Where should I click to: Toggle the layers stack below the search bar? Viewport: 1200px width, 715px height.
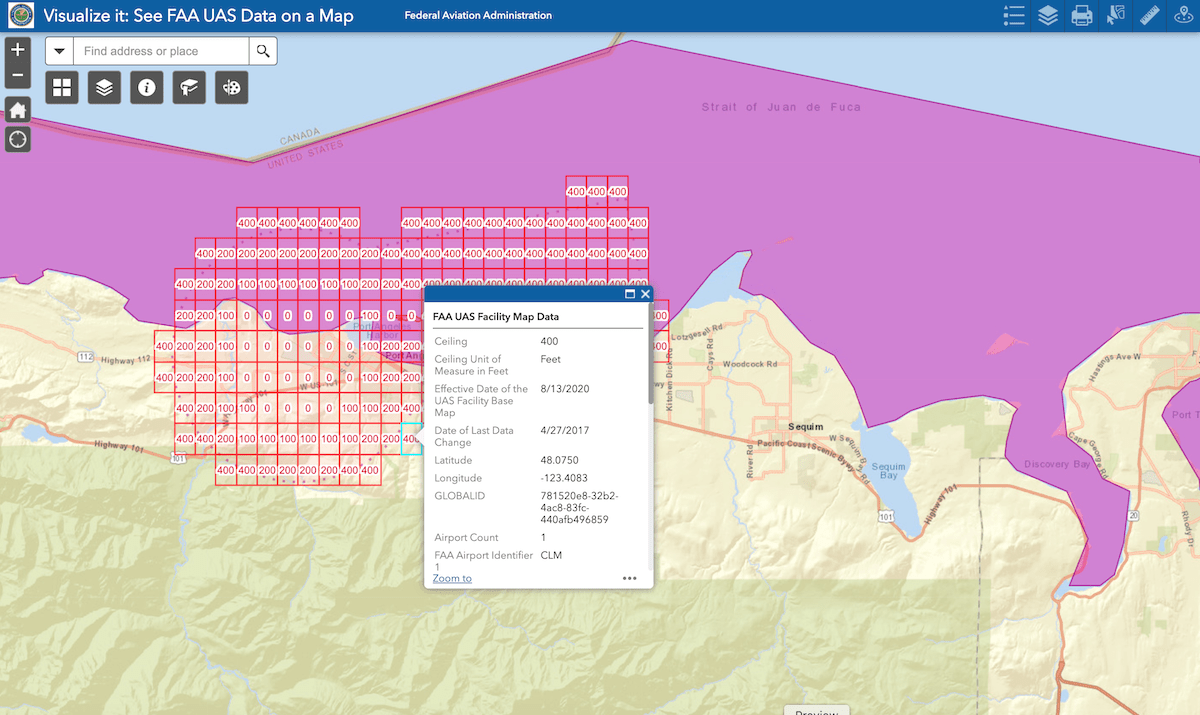(104, 88)
